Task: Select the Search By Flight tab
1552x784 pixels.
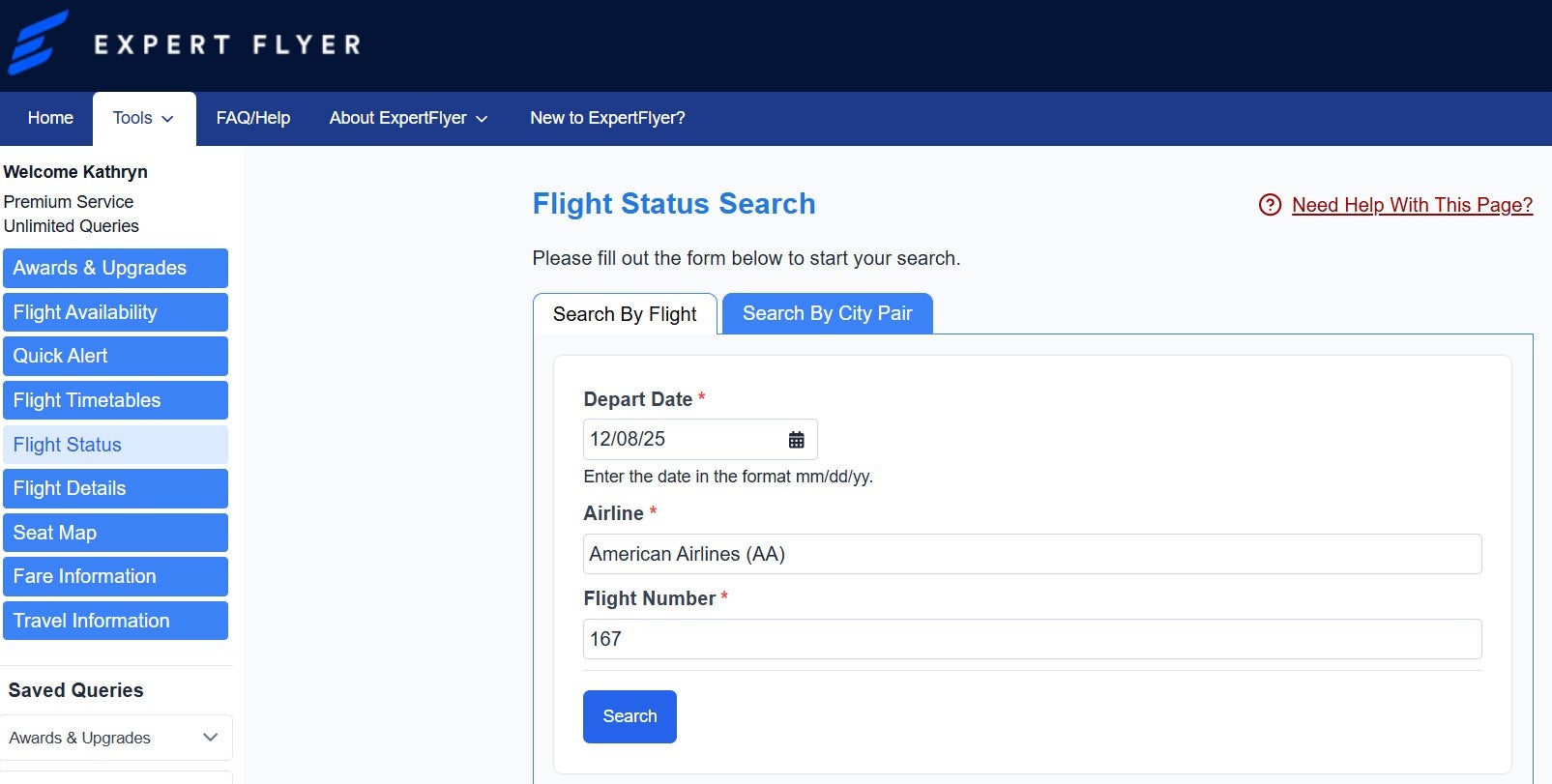Action: click(x=624, y=313)
